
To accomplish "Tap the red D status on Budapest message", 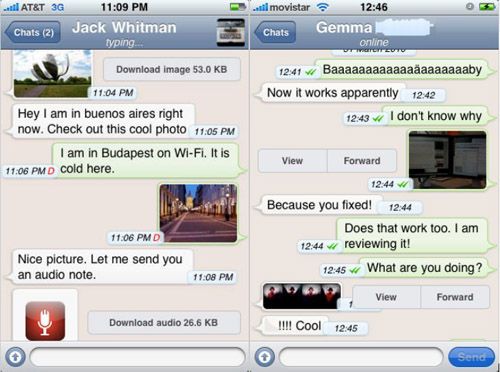I will click(51, 171).
